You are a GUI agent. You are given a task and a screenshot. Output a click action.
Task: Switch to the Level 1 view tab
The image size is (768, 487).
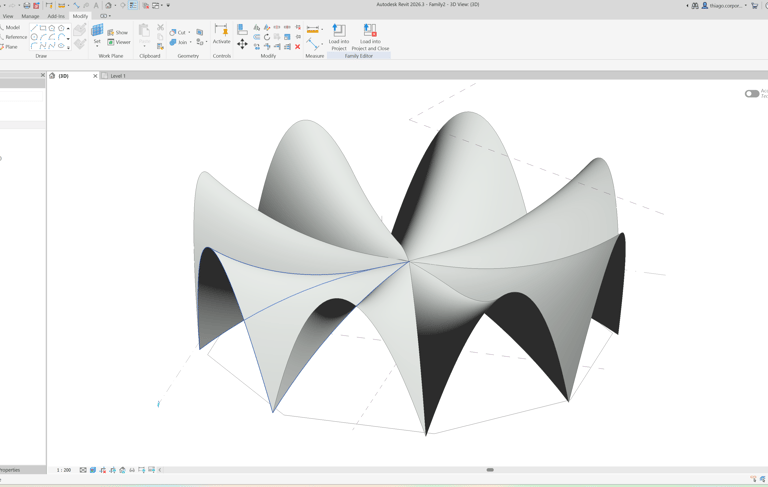[x=118, y=76]
